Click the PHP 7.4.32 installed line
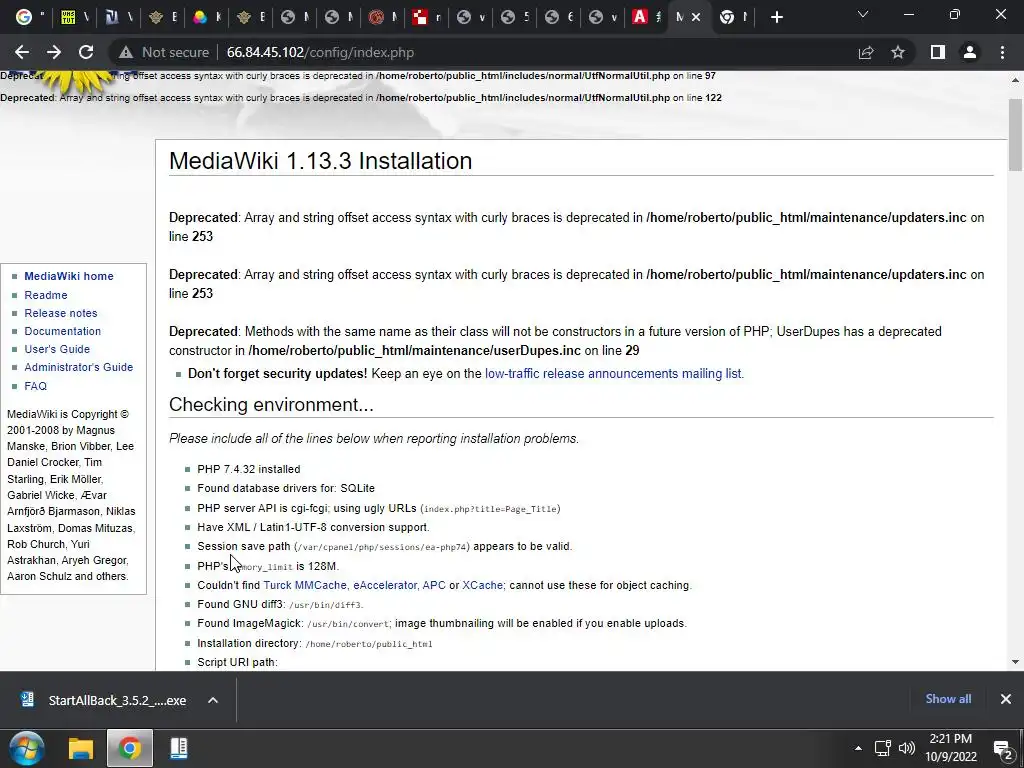The width and height of the screenshot is (1024, 768). 249,470
